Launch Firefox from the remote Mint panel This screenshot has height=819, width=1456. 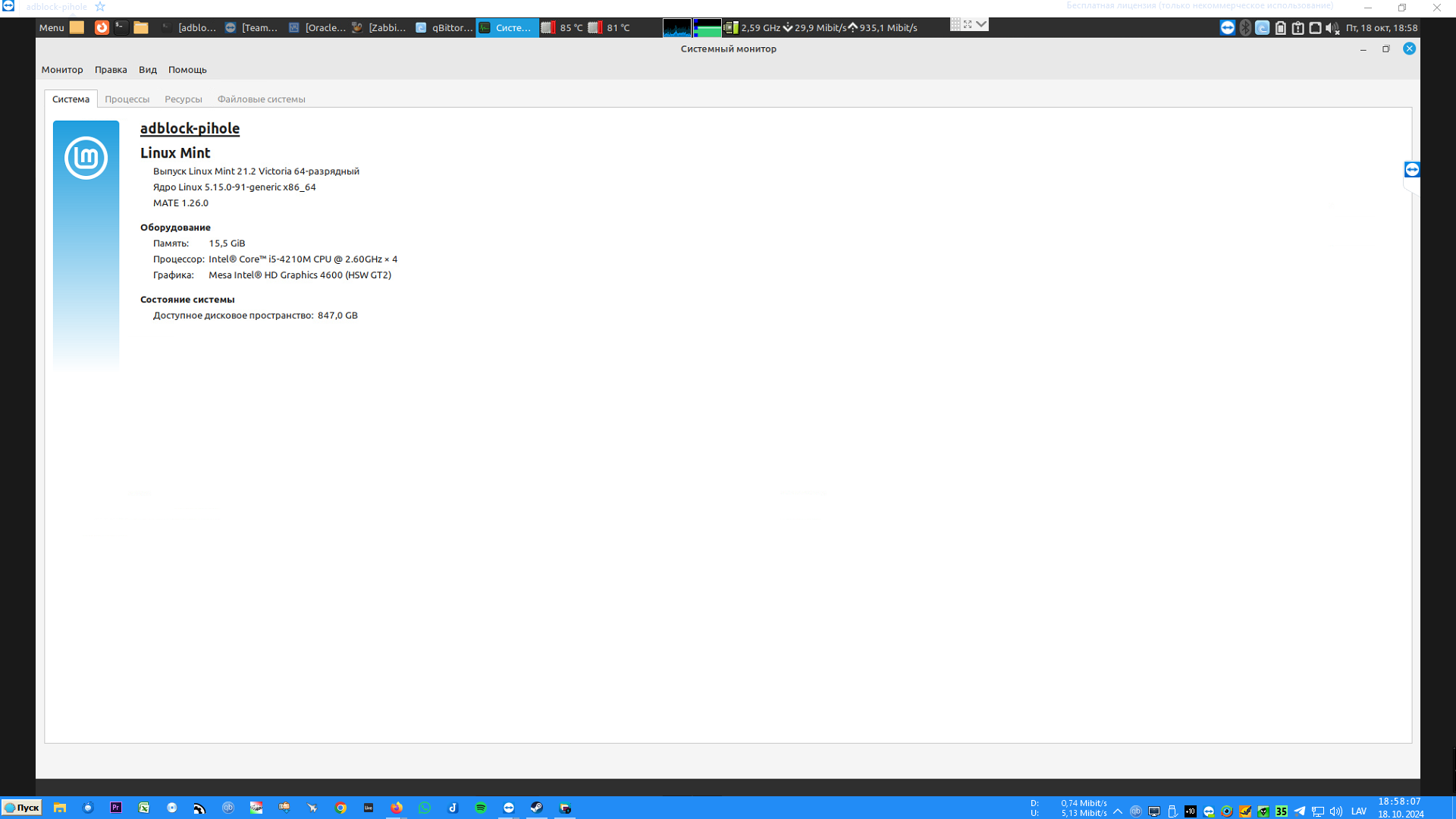pyautogui.click(x=102, y=27)
